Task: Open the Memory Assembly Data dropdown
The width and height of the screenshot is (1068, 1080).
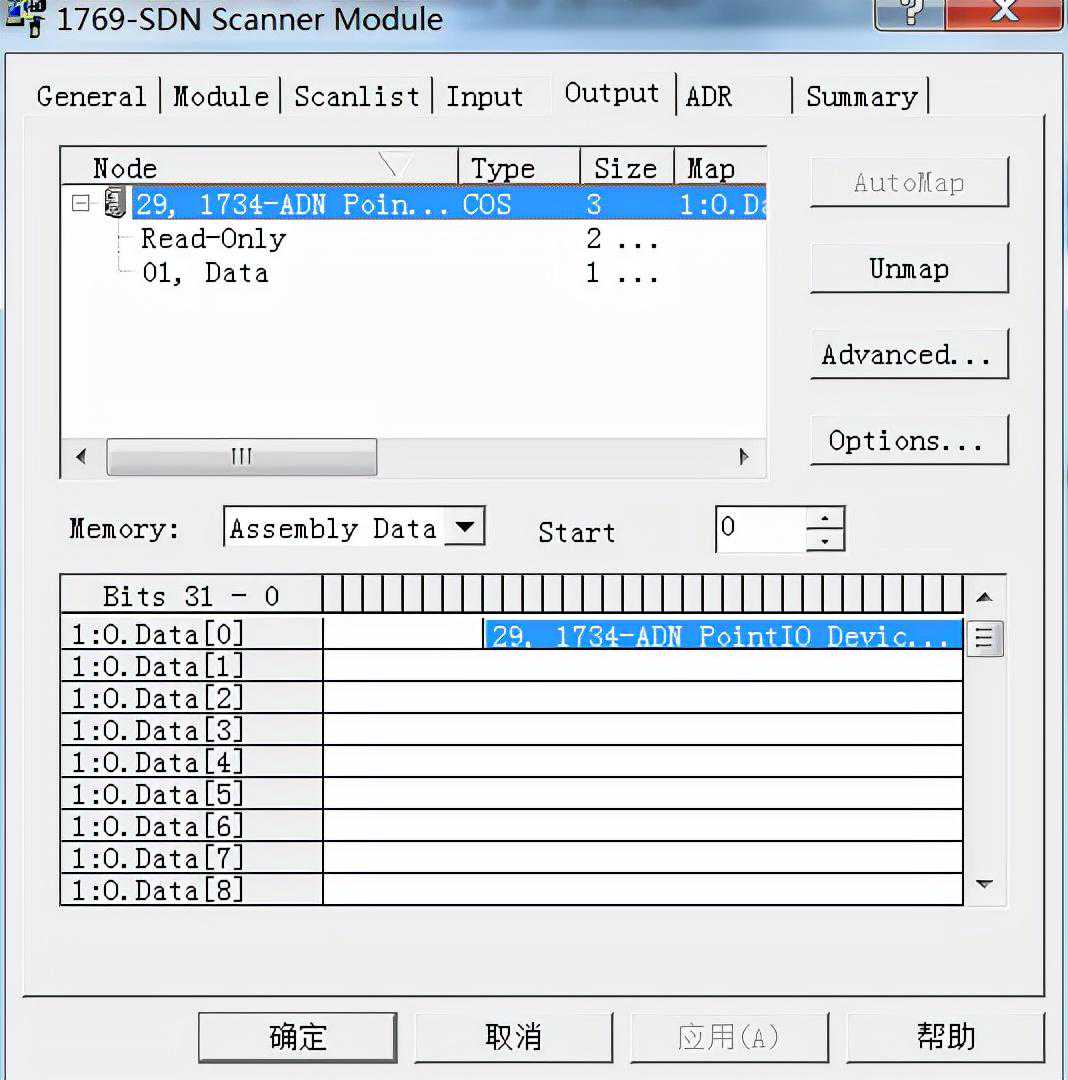Action: [x=463, y=527]
